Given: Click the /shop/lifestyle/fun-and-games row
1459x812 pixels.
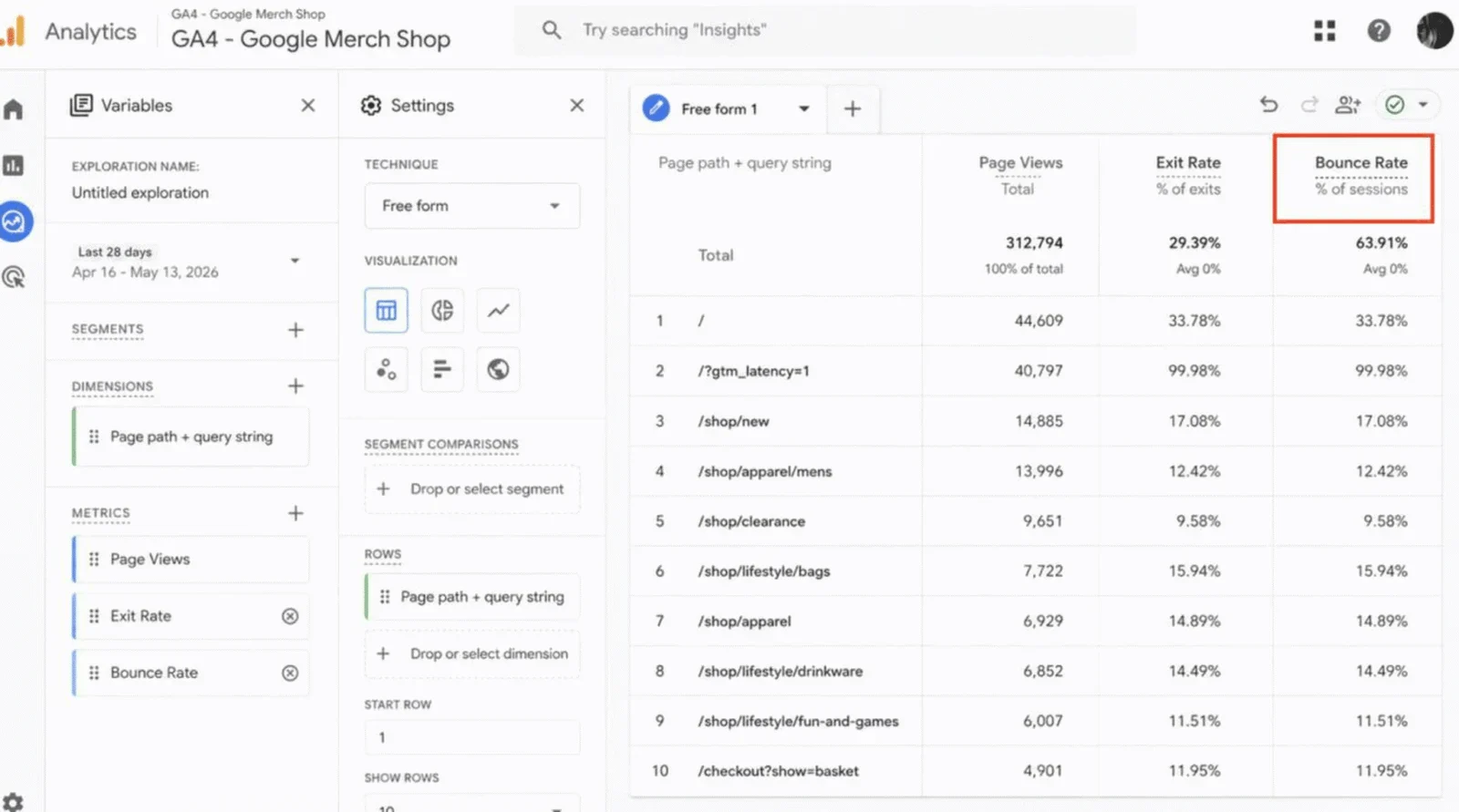Looking at the screenshot, I should pos(1035,722).
